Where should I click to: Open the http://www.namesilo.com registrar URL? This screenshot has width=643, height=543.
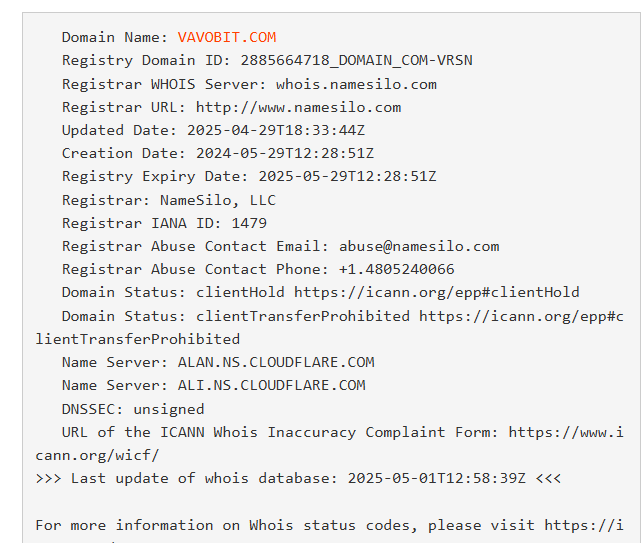298,107
